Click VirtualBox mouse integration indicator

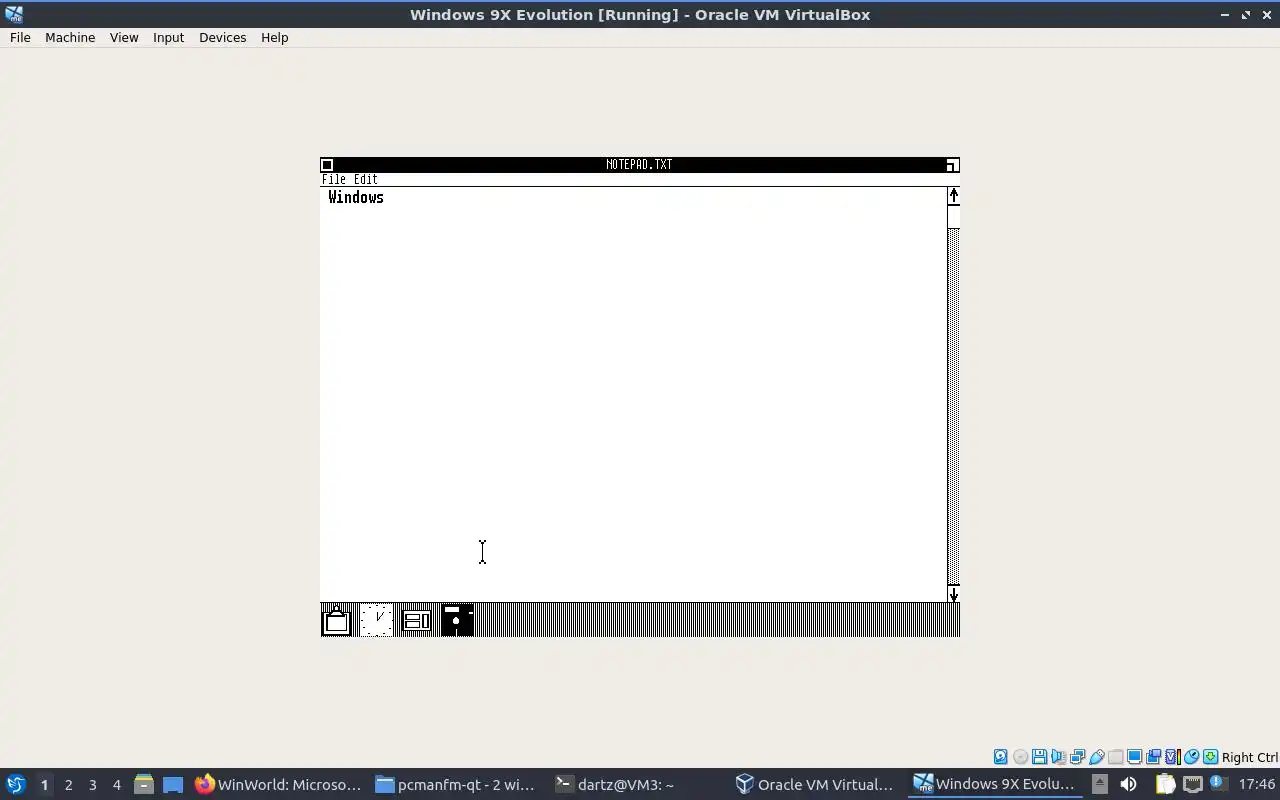tap(1191, 757)
